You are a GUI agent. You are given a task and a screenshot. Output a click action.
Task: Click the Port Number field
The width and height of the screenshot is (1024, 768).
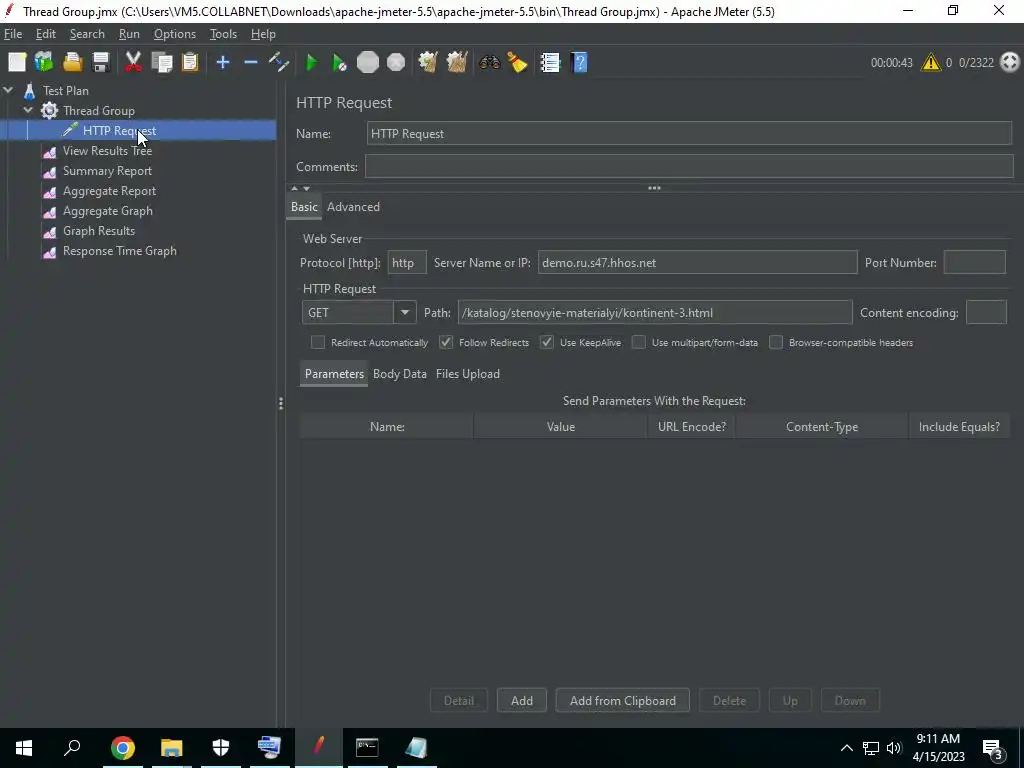(974, 263)
